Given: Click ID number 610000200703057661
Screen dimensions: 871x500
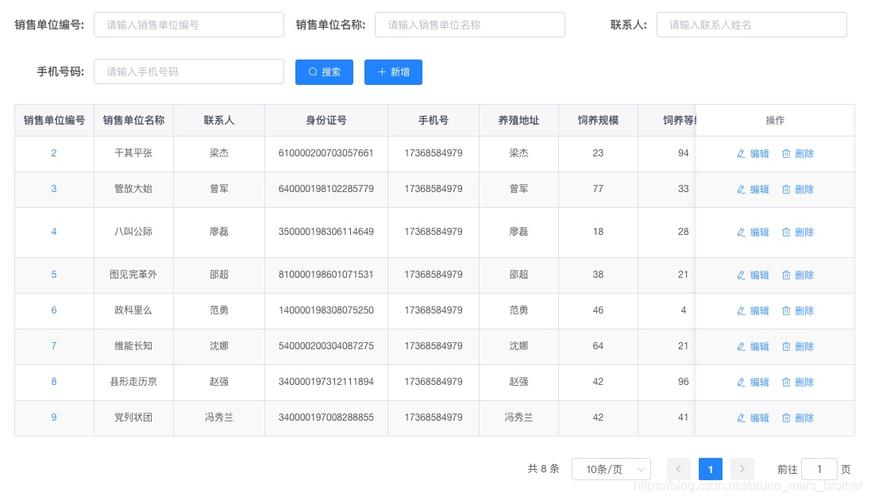Looking at the screenshot, I should tap(326, 153).
